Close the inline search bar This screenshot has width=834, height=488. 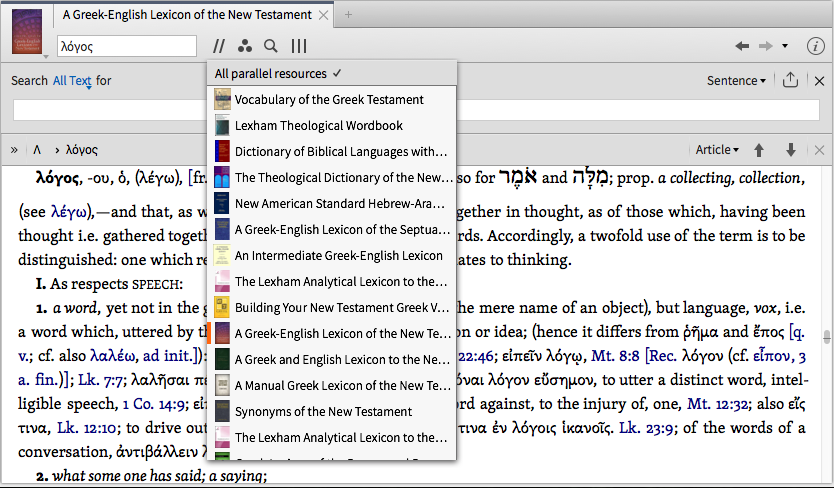click(820, 81)
